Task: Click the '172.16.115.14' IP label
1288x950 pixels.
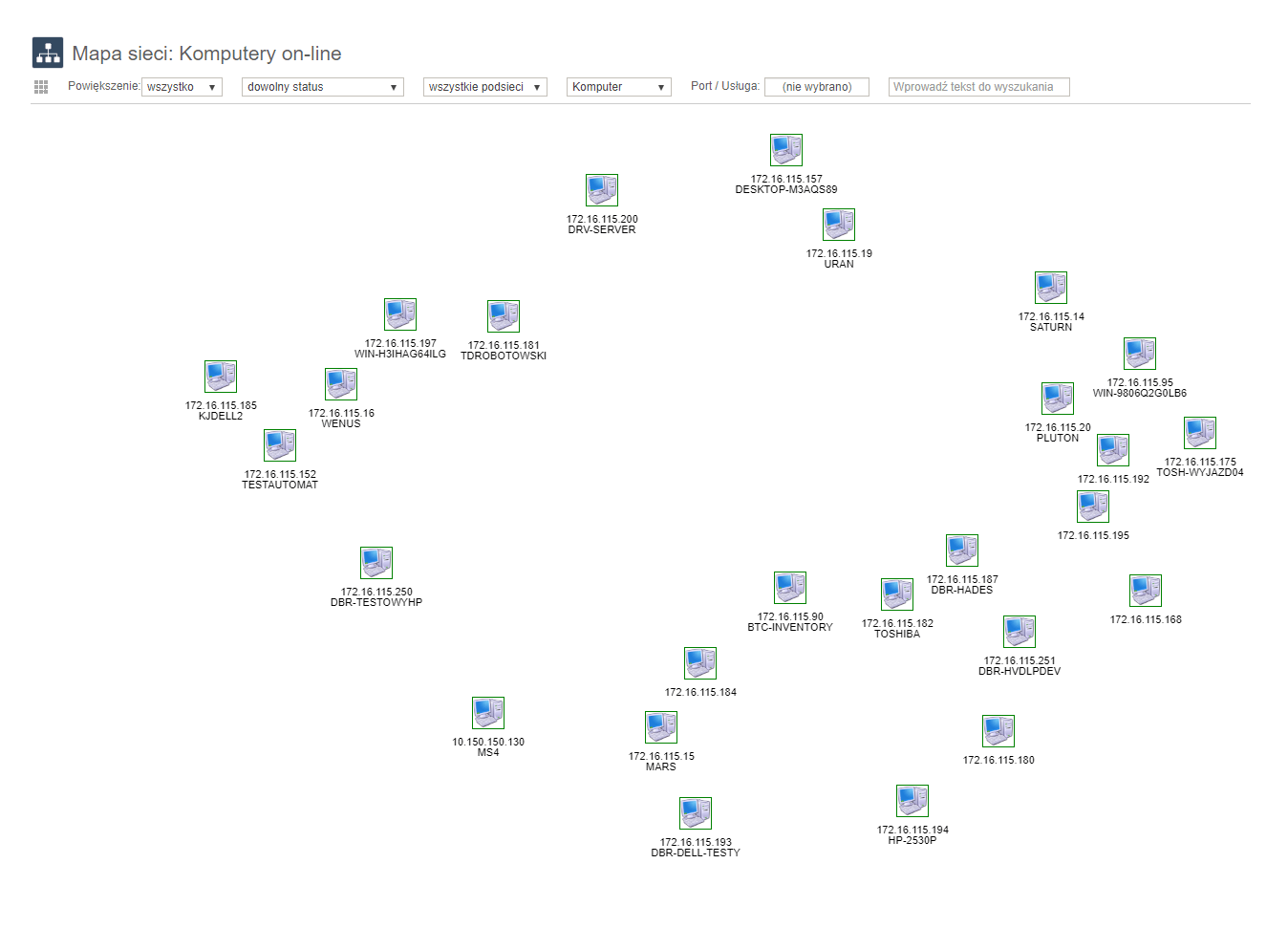Action: (1051, 316)
